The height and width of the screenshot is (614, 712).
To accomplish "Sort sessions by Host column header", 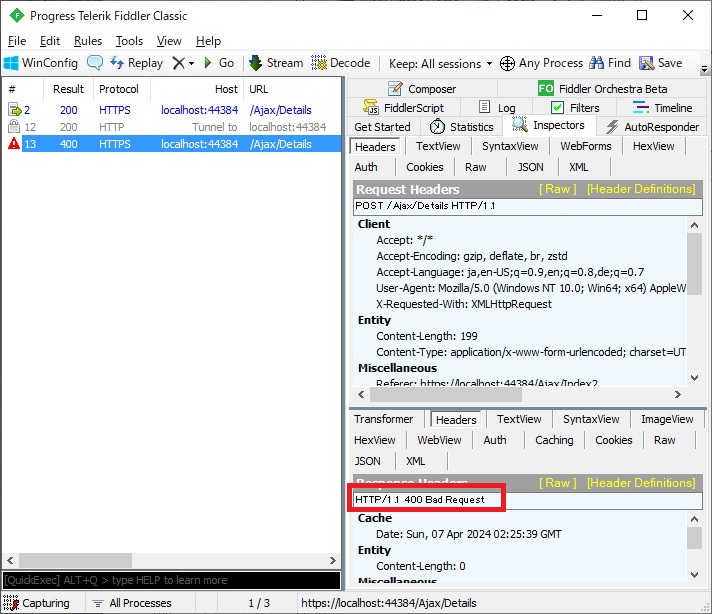I will pyautogui.click(x=197, y=89).
